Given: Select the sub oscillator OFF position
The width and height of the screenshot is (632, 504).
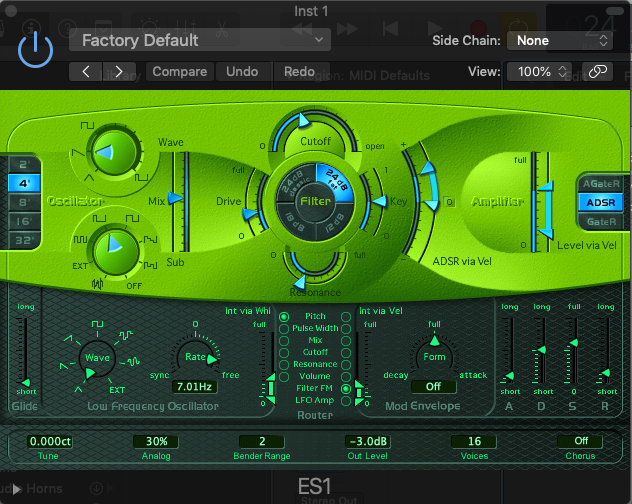Looking at the screenshot, I should (134, 286).
